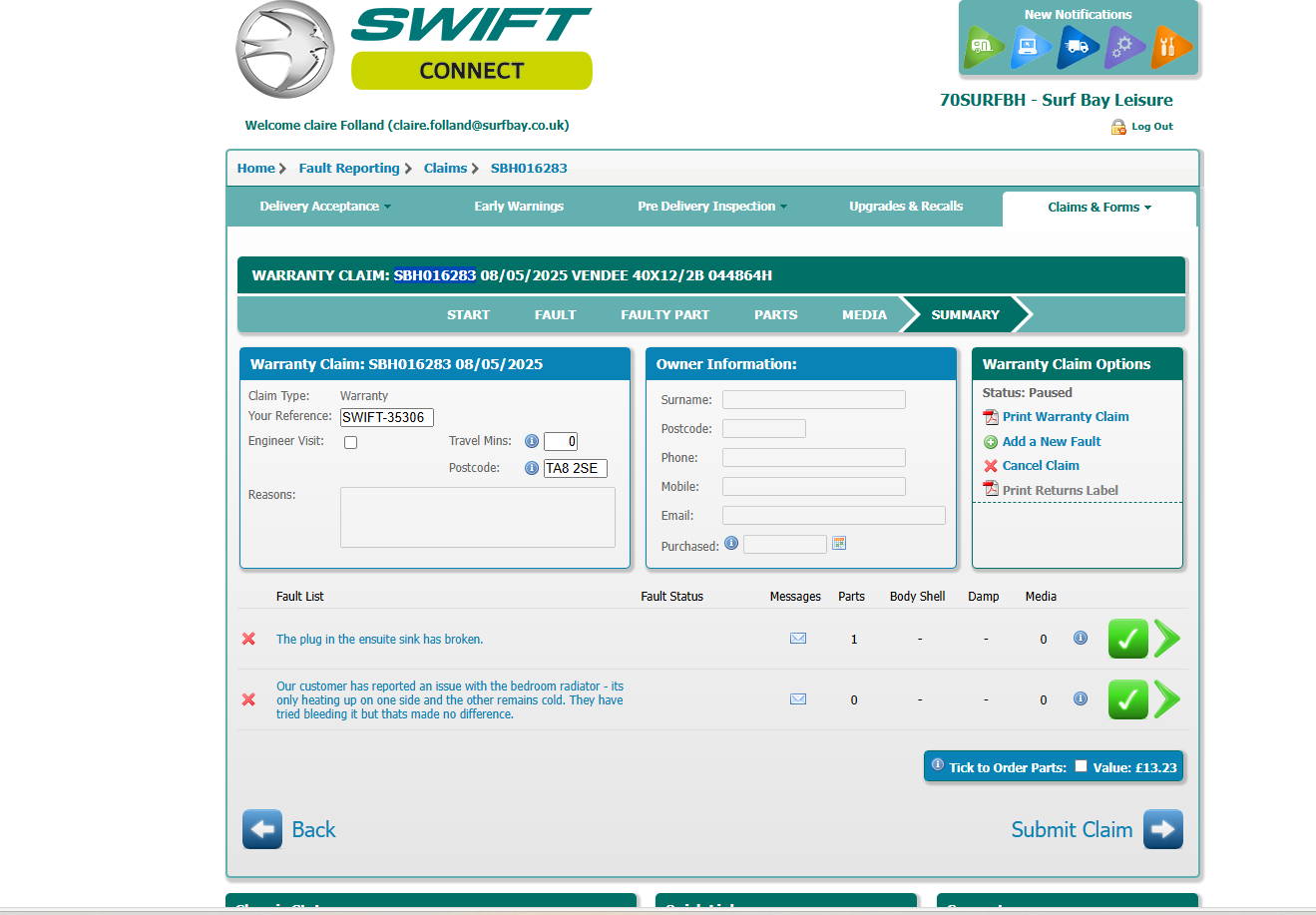This screenshot has width=1316, height=915.
Task: Click the Back text link
Action: 313,829
